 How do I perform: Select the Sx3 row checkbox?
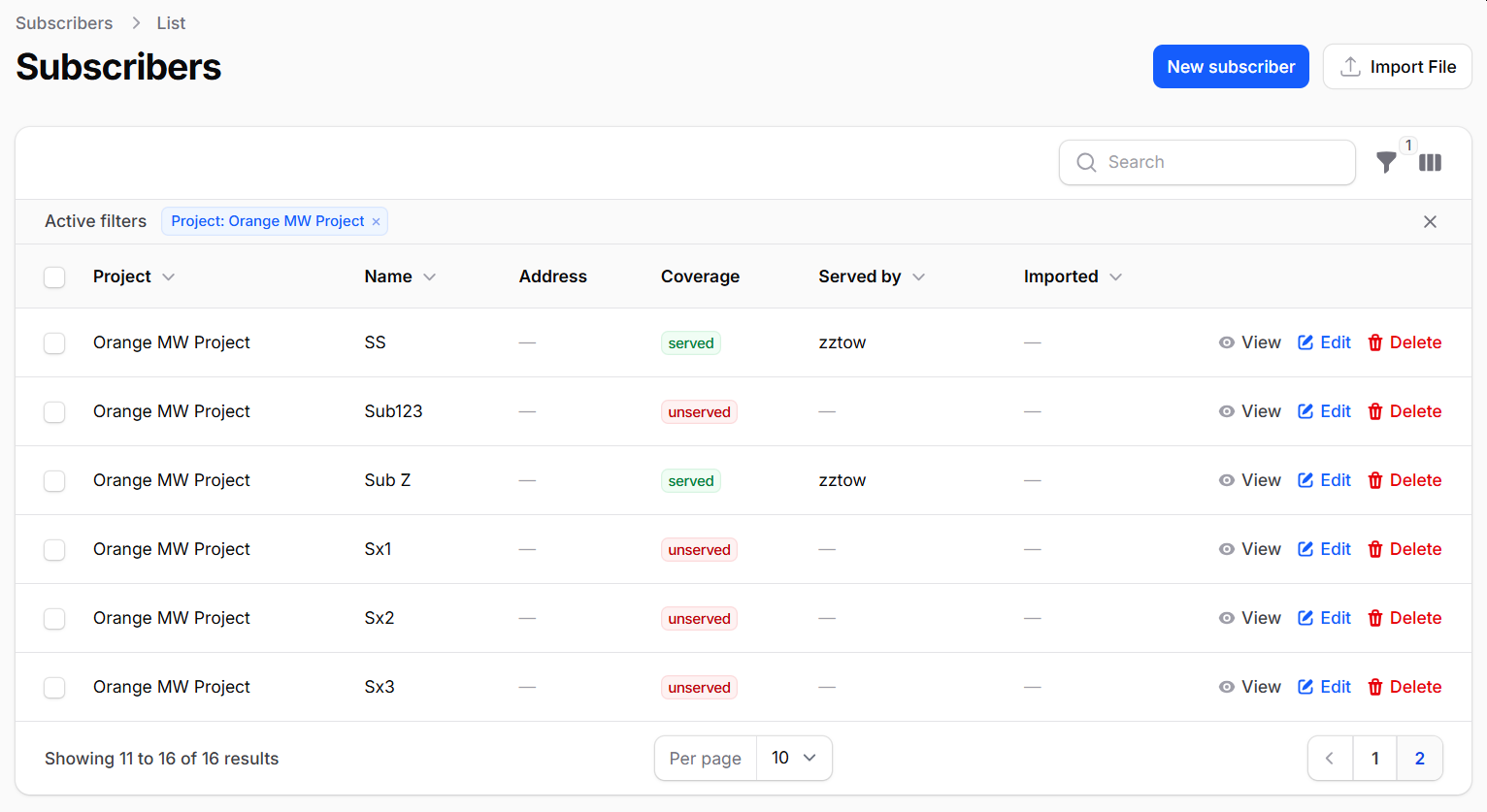54,688
